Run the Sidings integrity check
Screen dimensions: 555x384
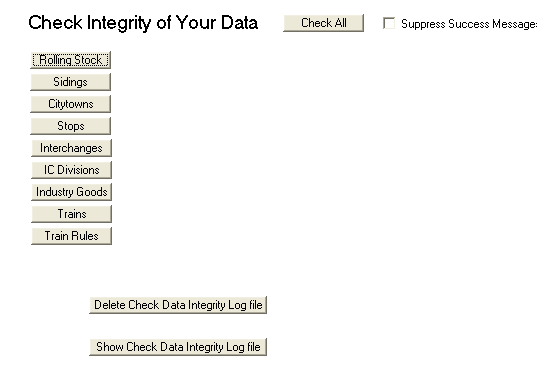pos(70,82)
